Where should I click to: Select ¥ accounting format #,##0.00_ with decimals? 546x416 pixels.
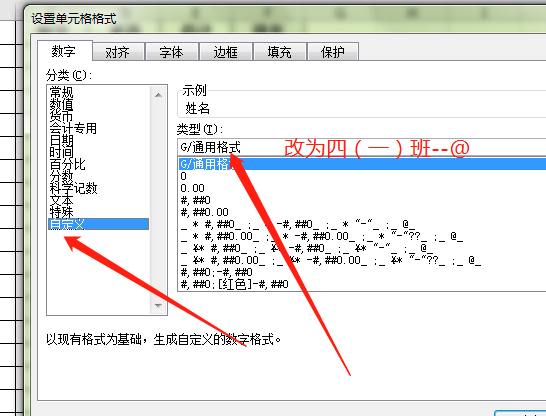pyautogui.click(x=362, y=260)
